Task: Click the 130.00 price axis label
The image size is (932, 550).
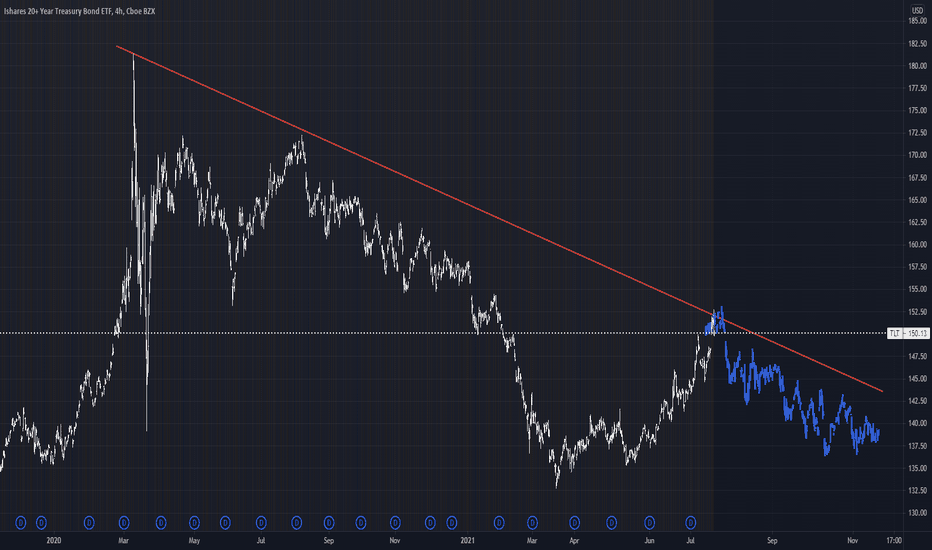Action: pyautogui.click(x=917, y=513)
